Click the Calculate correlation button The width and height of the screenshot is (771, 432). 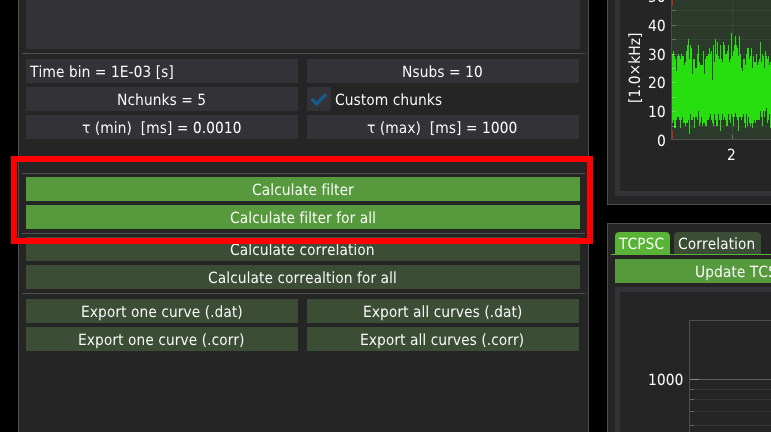tap(302, 250)
